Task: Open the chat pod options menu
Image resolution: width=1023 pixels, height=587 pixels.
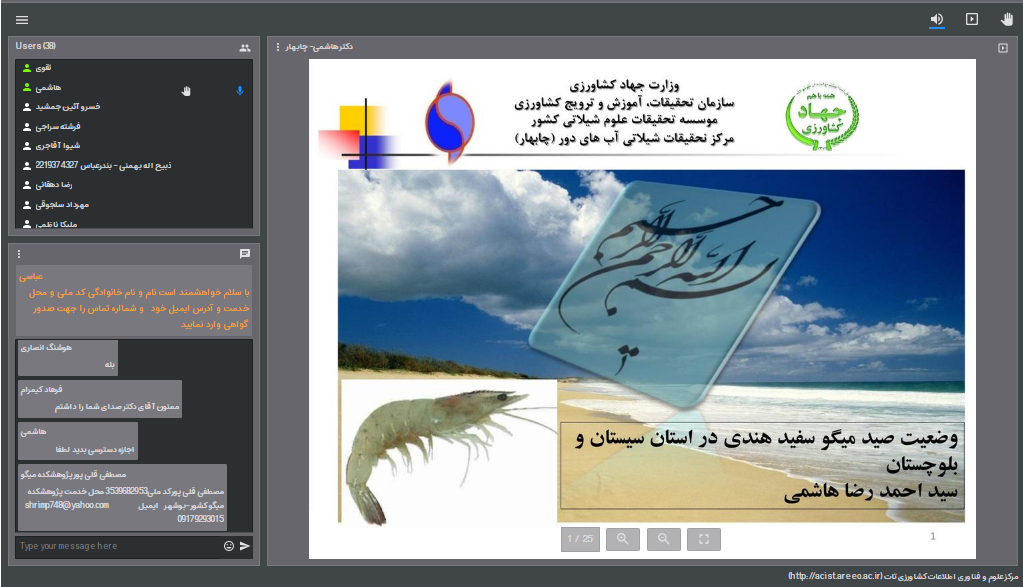Action: coord(19,254)
